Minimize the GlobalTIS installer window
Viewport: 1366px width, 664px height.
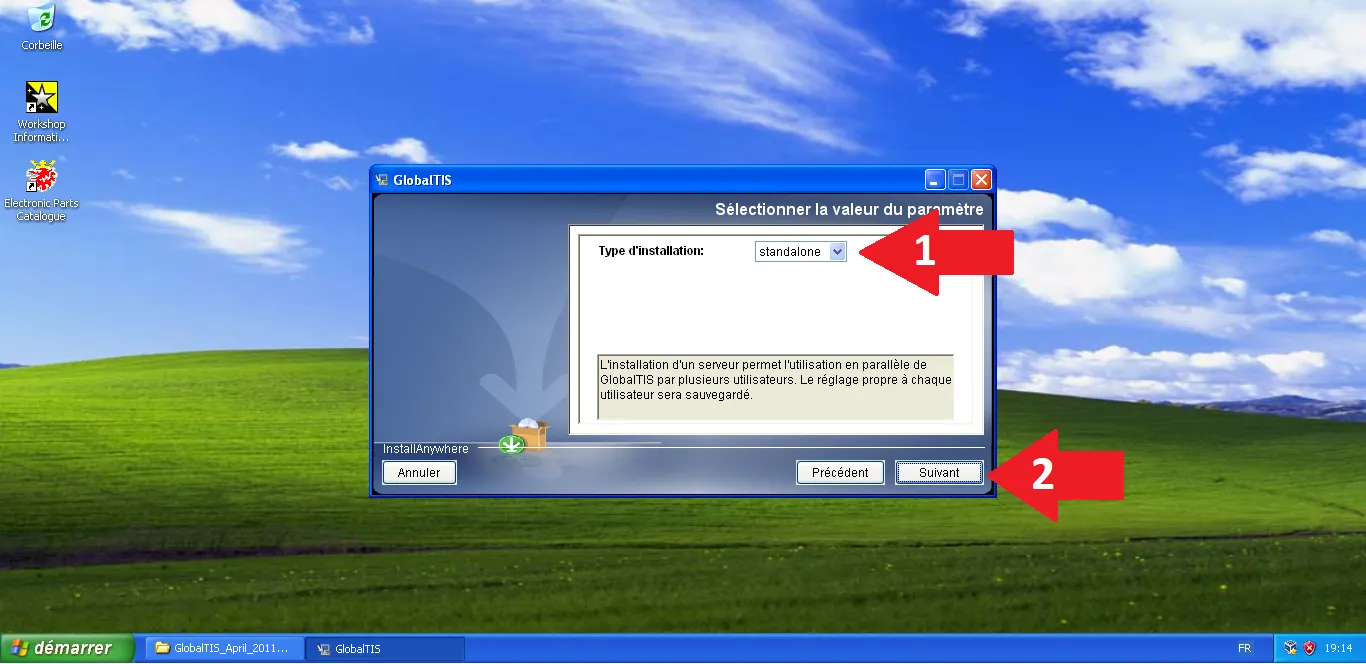click(x=935, y=180)
